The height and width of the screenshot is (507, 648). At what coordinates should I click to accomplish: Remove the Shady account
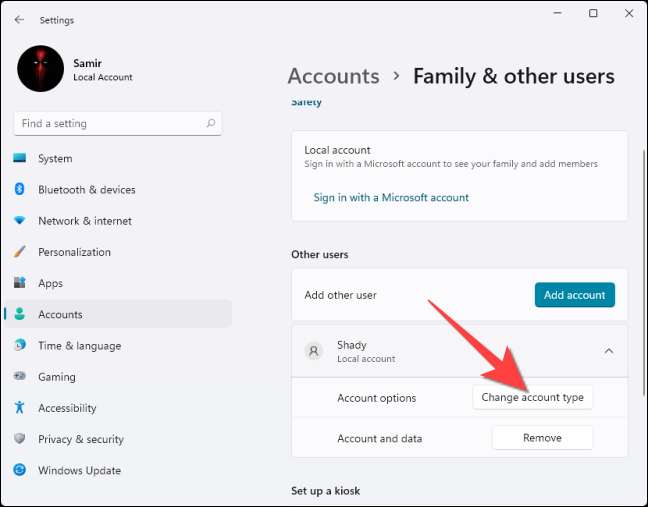[x=542, y=438]
